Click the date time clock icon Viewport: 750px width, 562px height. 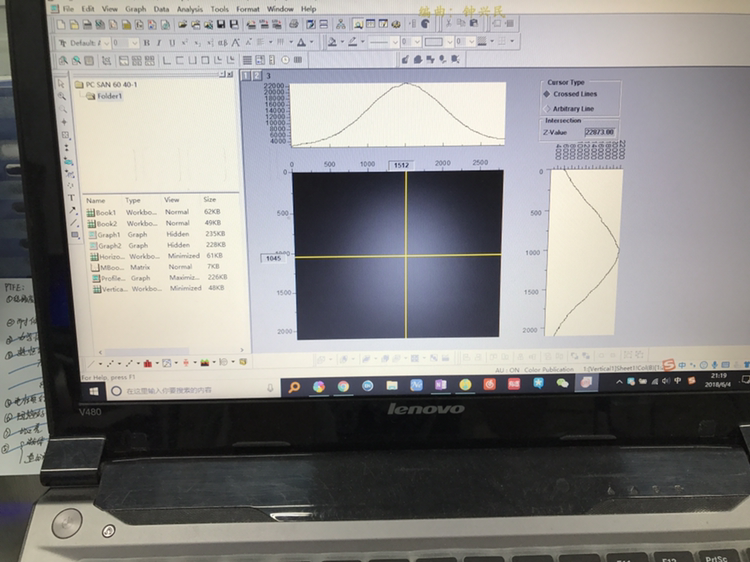[x=286, y=60]
